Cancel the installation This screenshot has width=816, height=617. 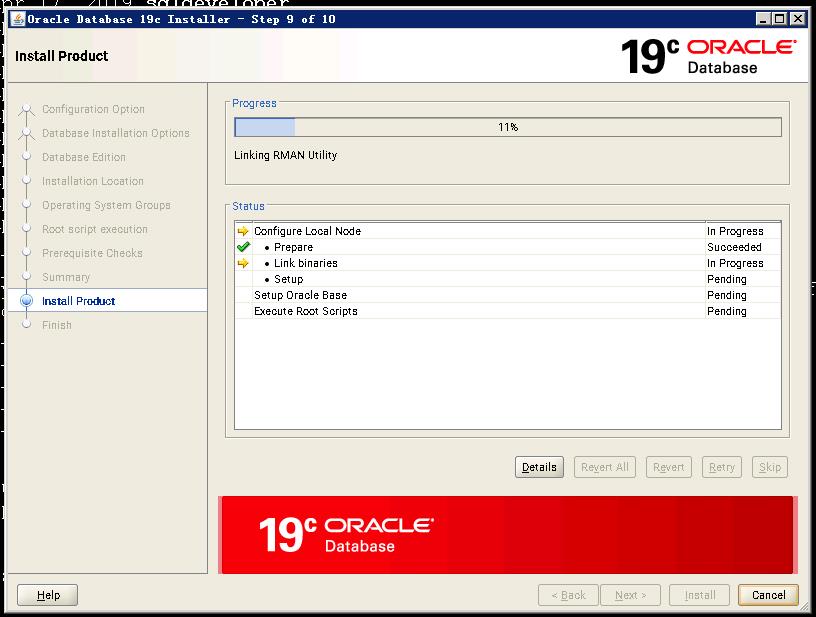(x=768, y=595)
